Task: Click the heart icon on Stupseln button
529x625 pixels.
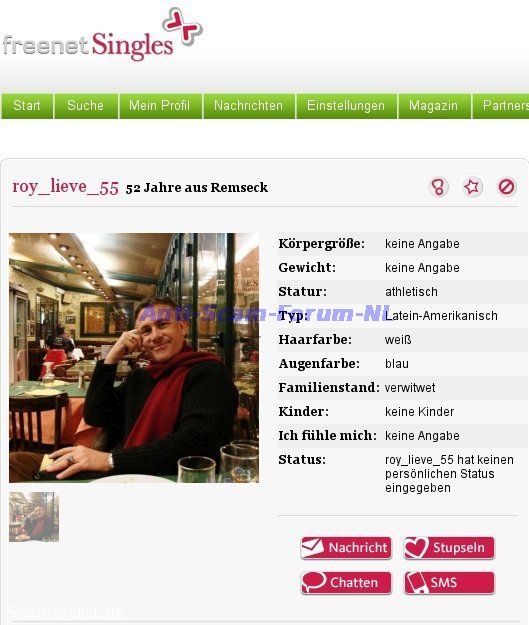Action: click(416, 547)
